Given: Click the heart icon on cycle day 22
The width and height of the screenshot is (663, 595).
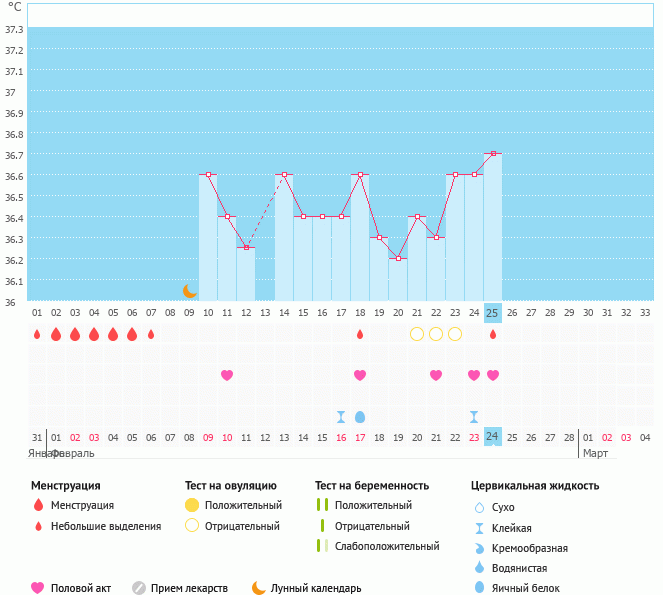Looking at the screenshot, I should [x=436, y=375].
